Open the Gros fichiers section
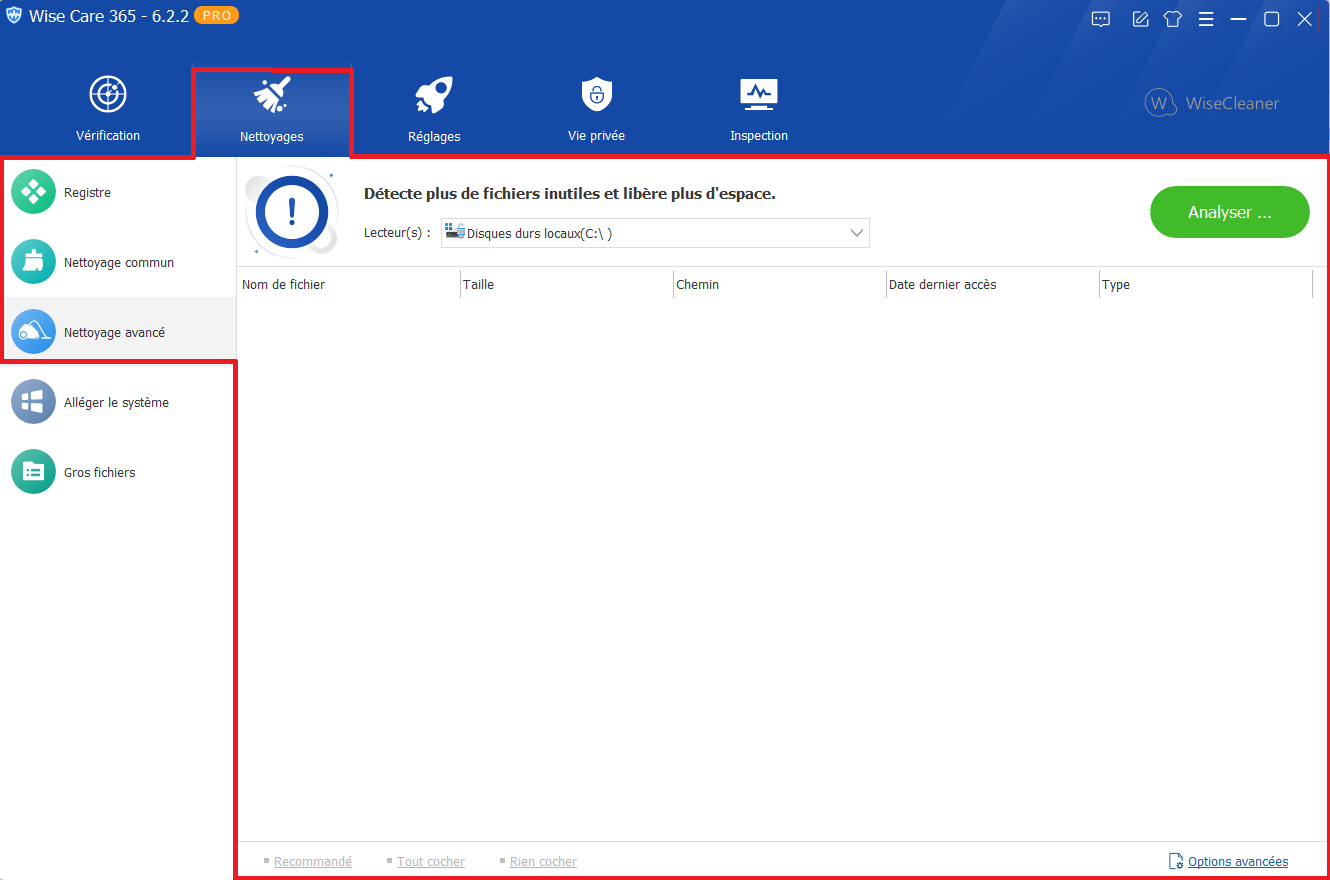The image size is (1330, 880). (118, 473)
